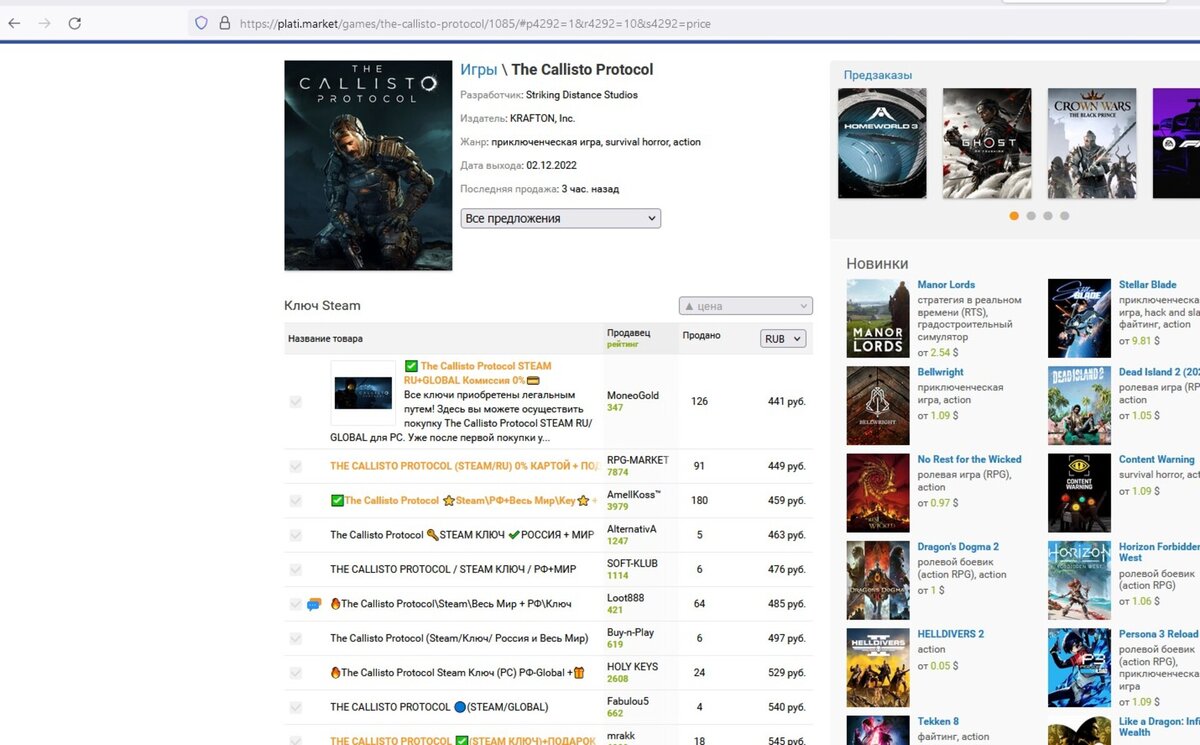Click the Продано column header
Screen dimensions: 1200x745
[x=701, y=336]
